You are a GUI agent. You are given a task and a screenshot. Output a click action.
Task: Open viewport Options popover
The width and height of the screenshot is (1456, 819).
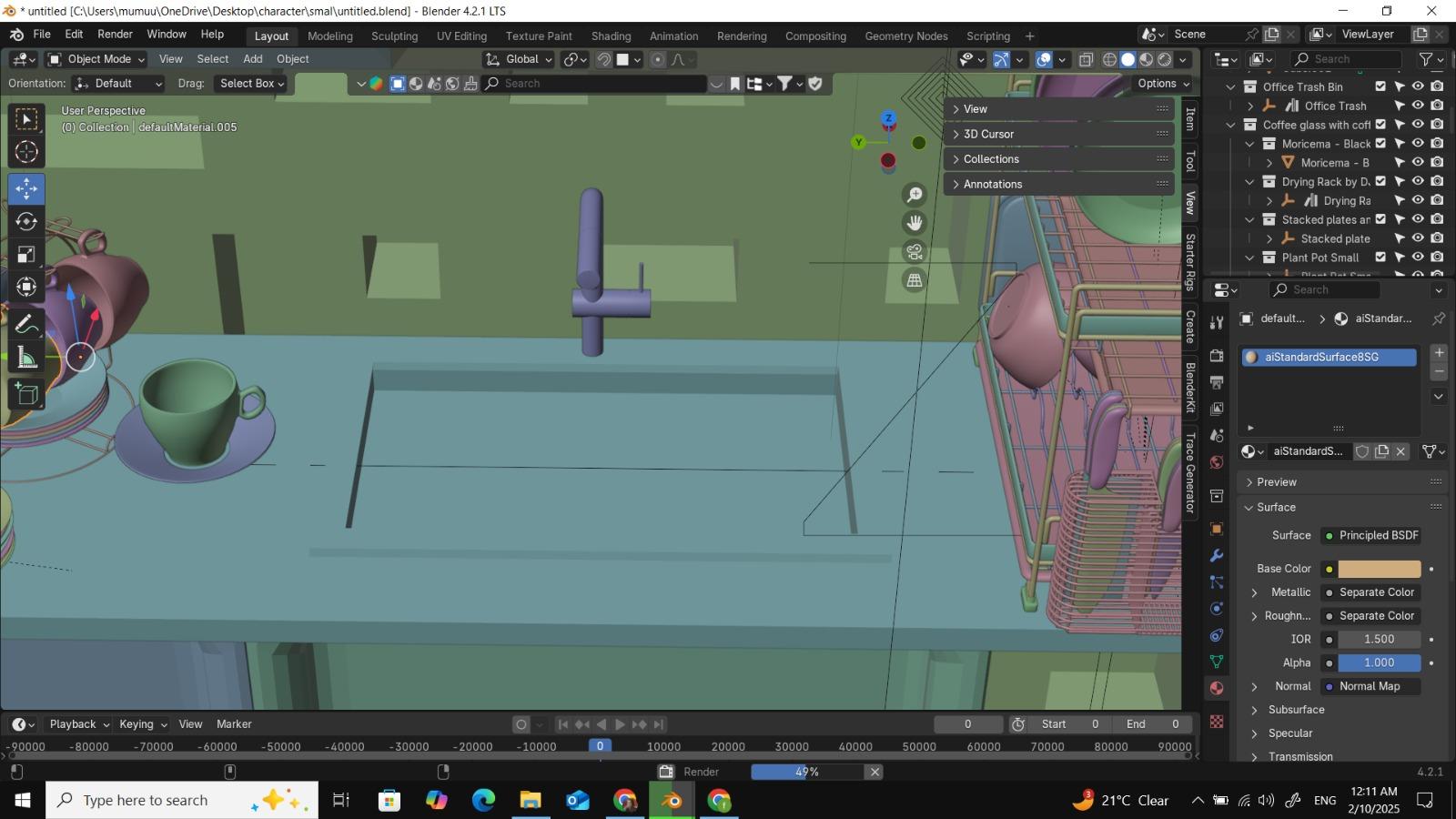click(1164, 83)
